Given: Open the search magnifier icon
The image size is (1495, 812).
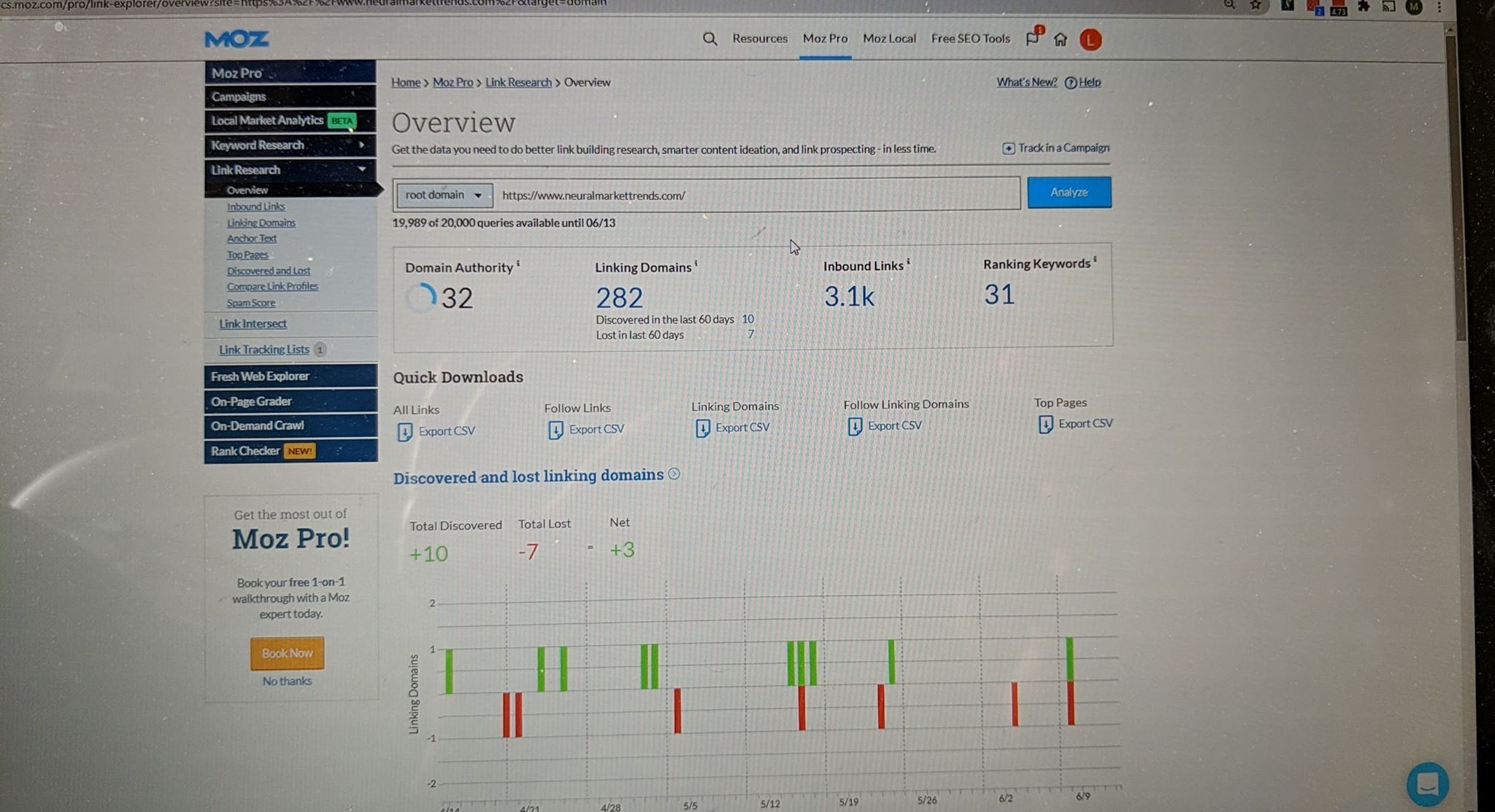Looking at the screenshot, I should pos(710,39).
